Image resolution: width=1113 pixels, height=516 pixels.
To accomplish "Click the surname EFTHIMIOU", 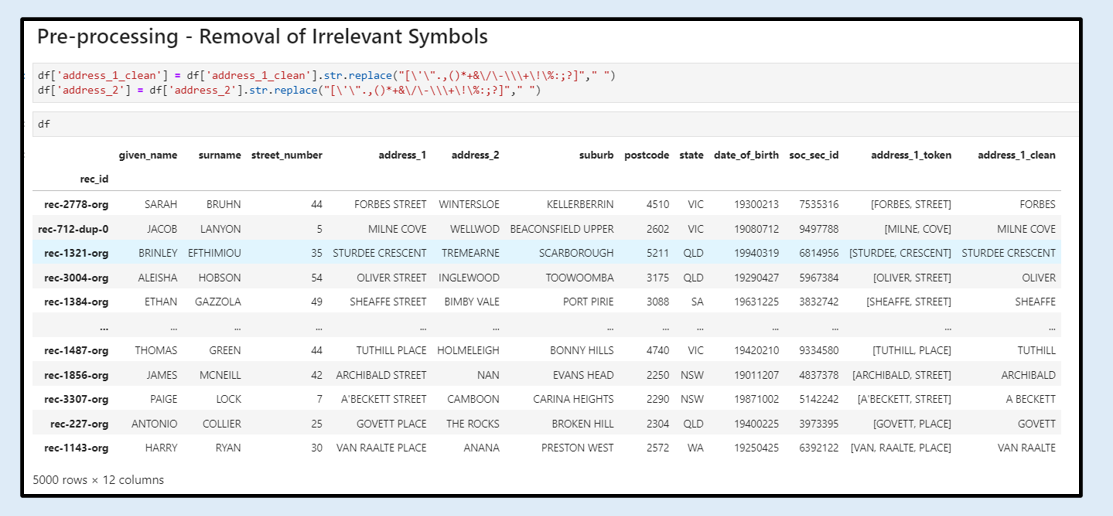I will pos(214,253).
